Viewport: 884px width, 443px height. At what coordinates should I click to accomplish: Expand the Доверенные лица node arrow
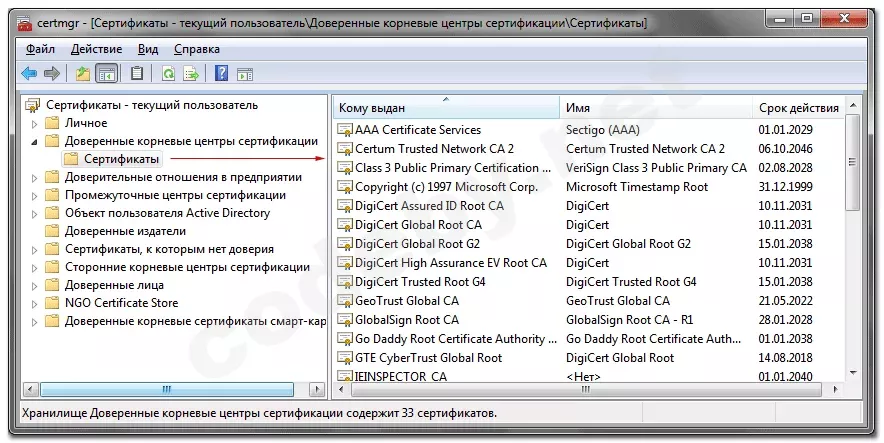point(34,286)
